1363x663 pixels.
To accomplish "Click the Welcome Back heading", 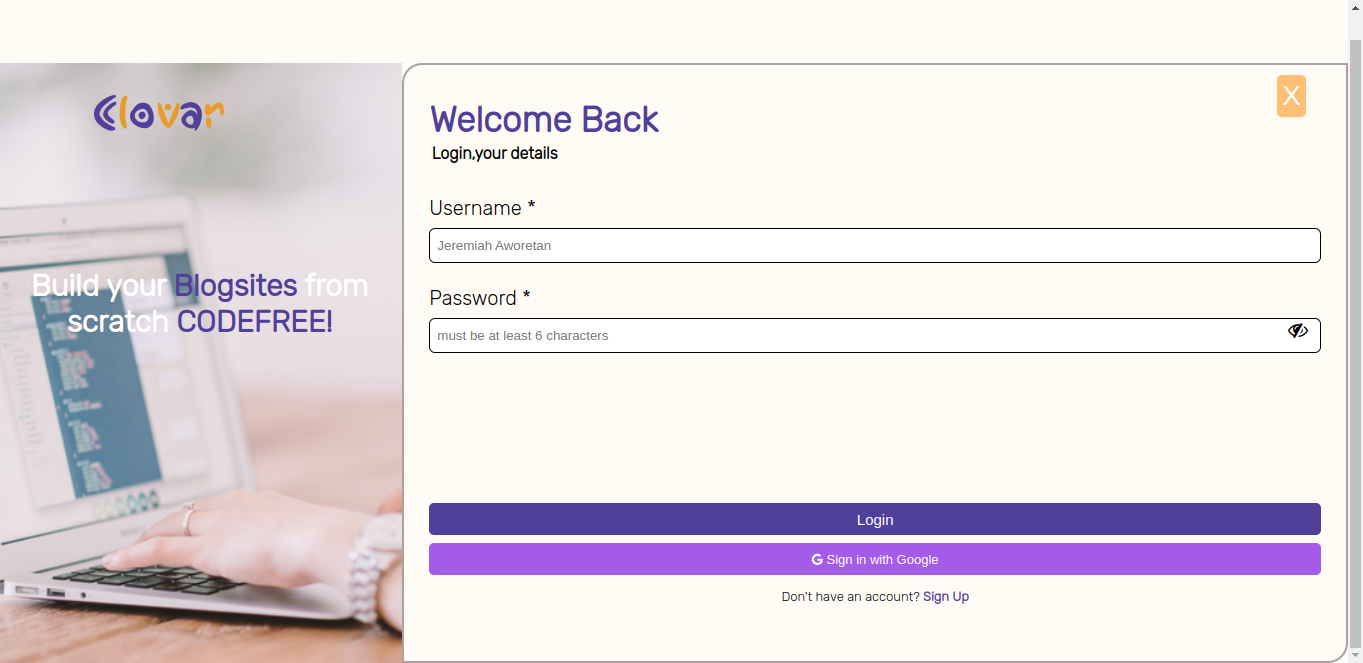I will [x=544, y=119].
